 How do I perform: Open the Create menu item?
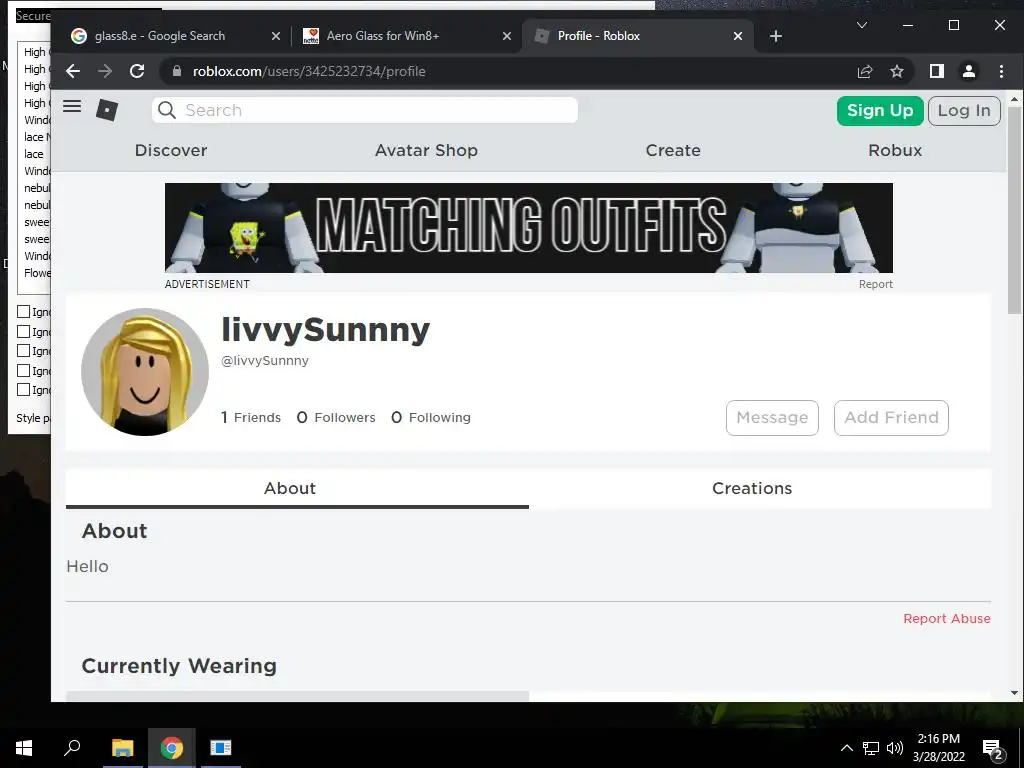coord(673,150)
